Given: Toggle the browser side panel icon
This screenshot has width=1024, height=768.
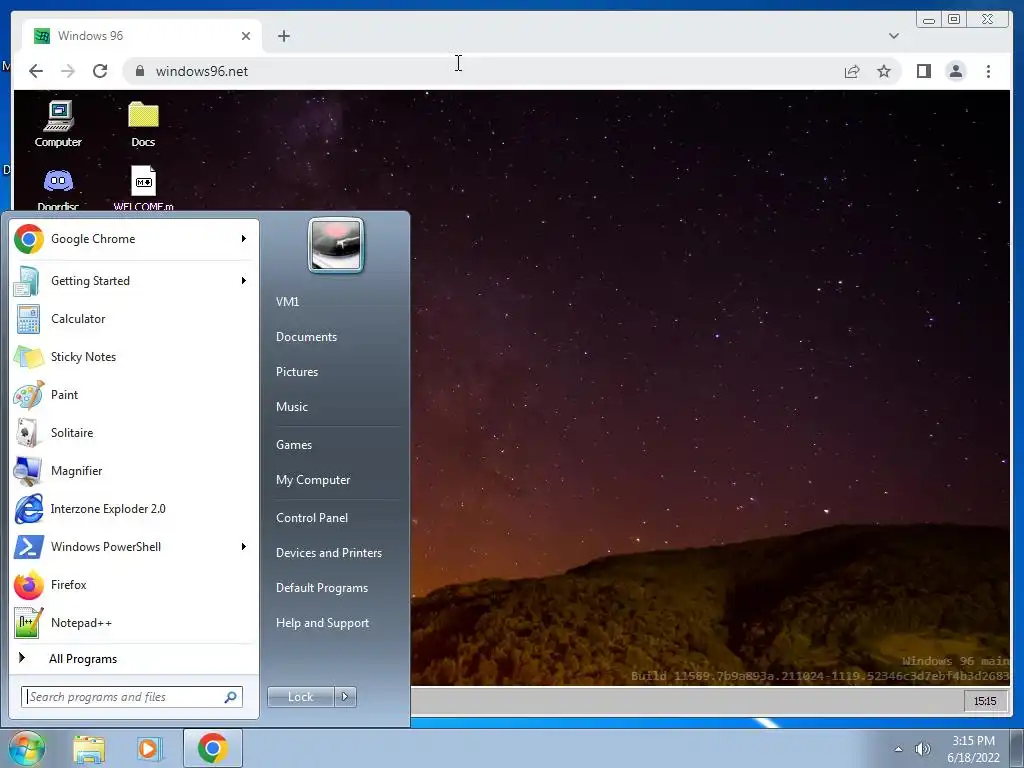Looking at the screenshot, I should pos(923,71).
